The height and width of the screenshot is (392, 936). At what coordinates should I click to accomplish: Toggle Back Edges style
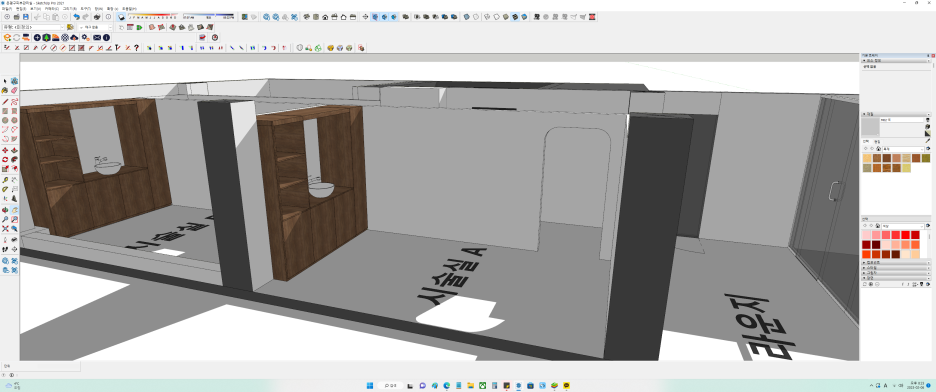coord(476,17)
